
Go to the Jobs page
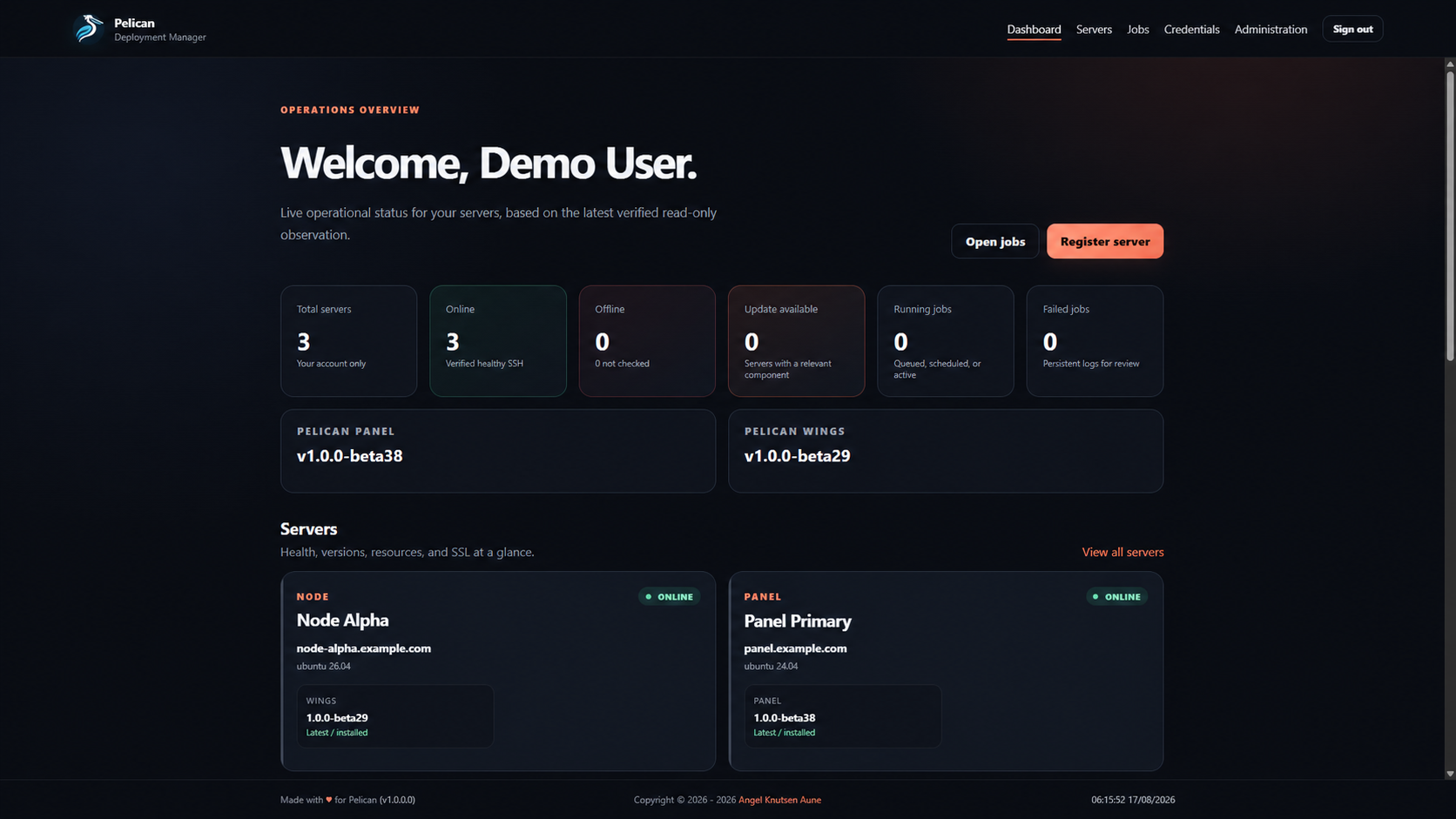tap(1138, 29)
